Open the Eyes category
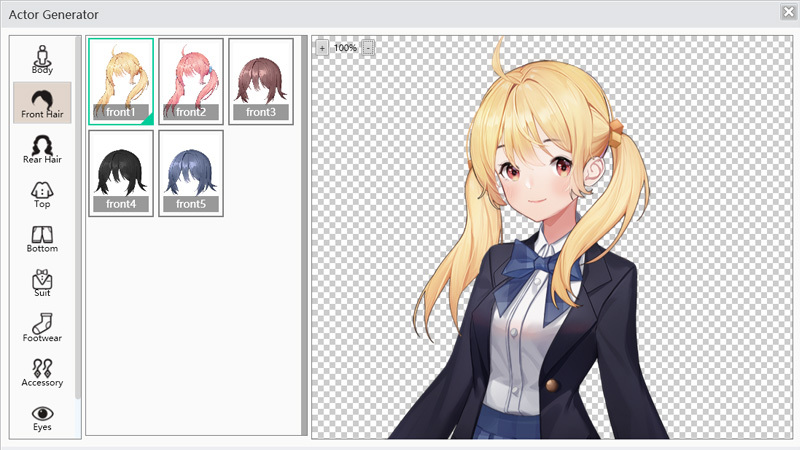 tap(42, 417)
